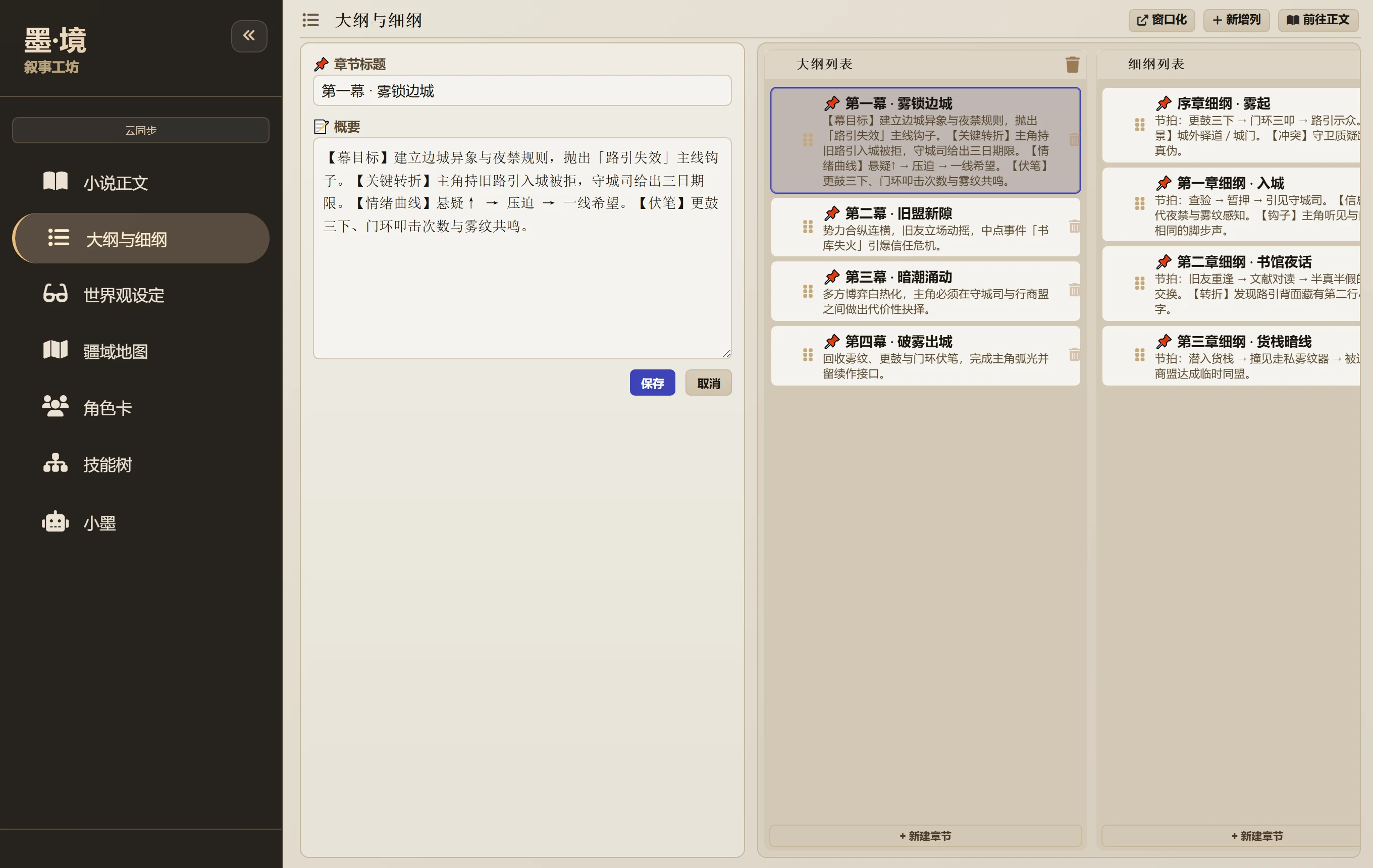The height and width of the screenshot is (868, 1373).
Task: Open the 第二章细纲 · 书馆夜话 detail card
Action: pos(1232,284)
